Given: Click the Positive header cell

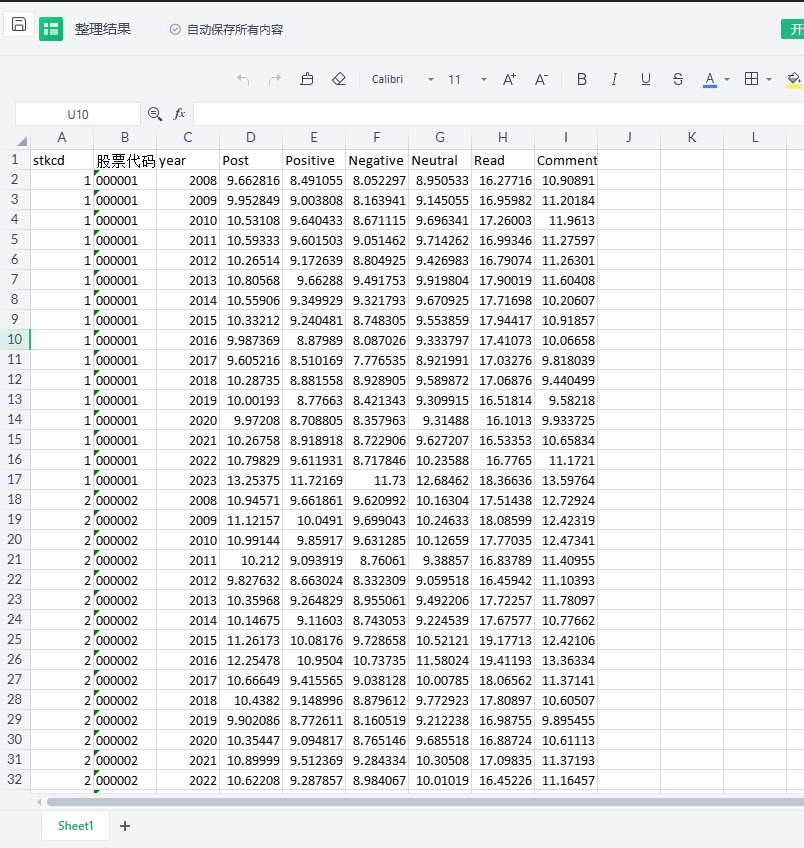Looking at the screenshot, I should point(314,160).
